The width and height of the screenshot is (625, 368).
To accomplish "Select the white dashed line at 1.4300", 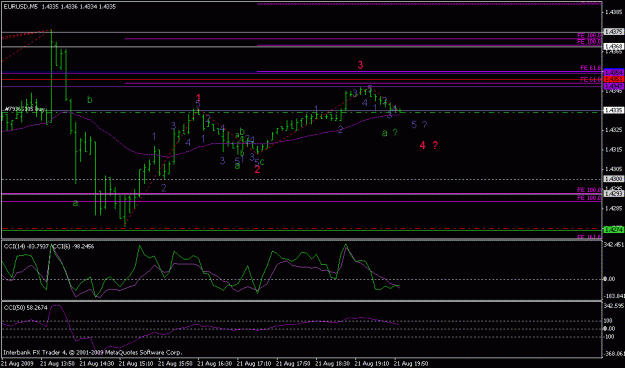I will (x=301, y=179).
